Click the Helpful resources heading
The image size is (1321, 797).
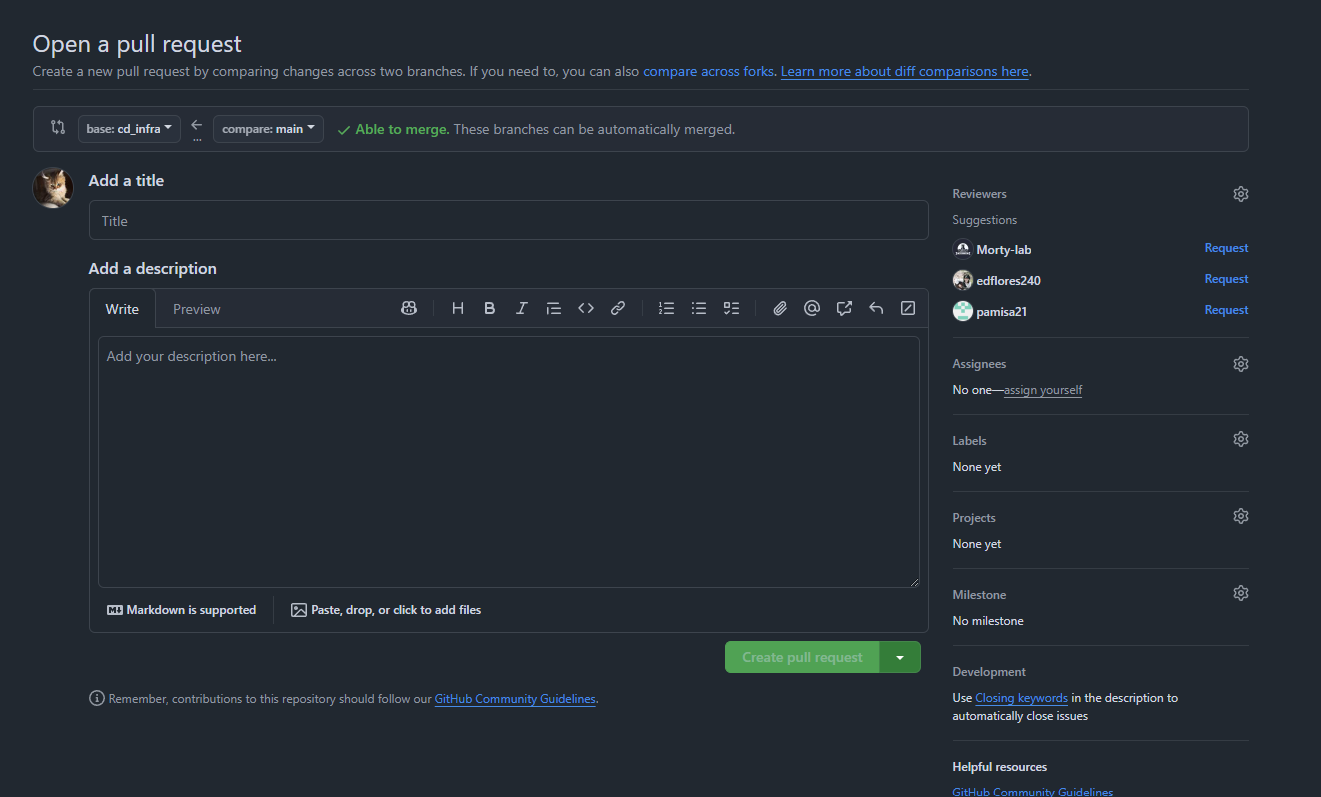point(999,767)
